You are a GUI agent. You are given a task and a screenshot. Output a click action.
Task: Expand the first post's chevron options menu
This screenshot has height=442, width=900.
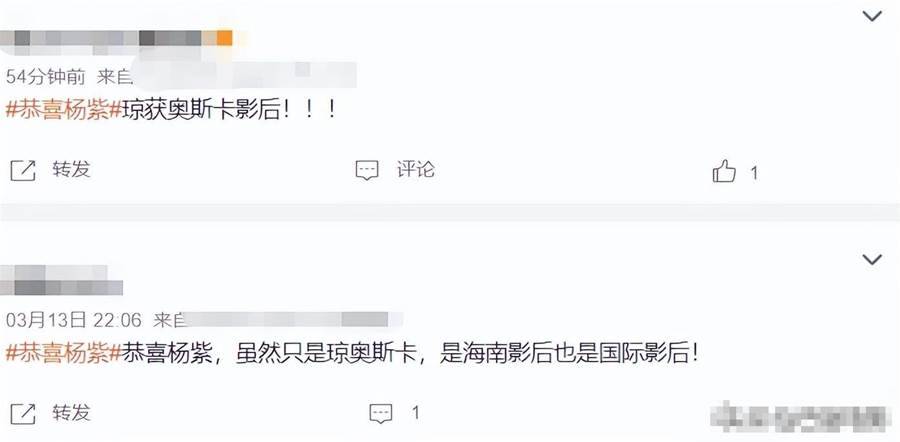pyautogui.click(x=872, y=16)
